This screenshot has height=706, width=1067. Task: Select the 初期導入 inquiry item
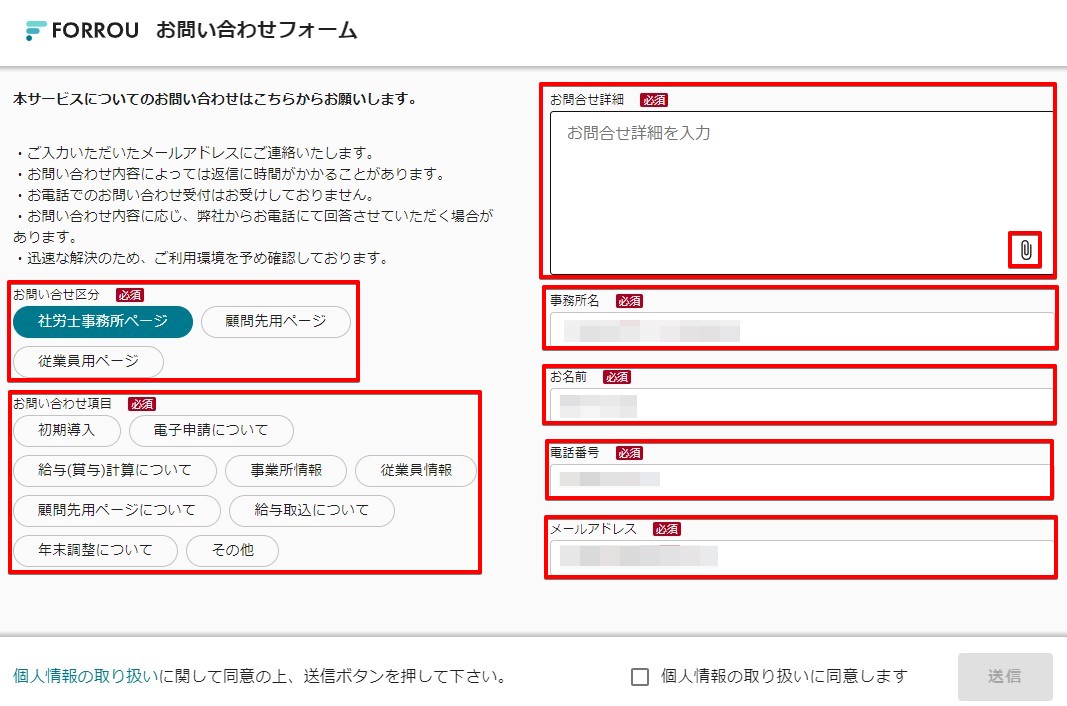click(x=66, y=430)
